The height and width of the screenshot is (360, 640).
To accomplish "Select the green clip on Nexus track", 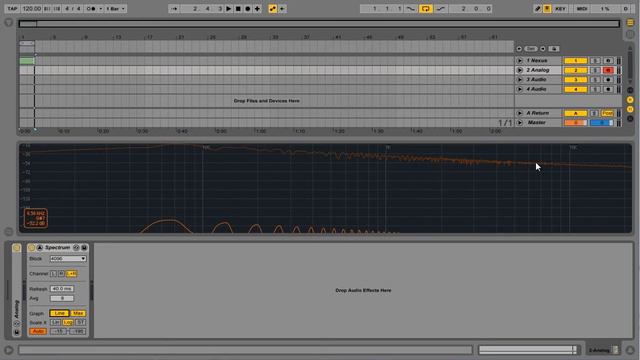I will 27,61.
